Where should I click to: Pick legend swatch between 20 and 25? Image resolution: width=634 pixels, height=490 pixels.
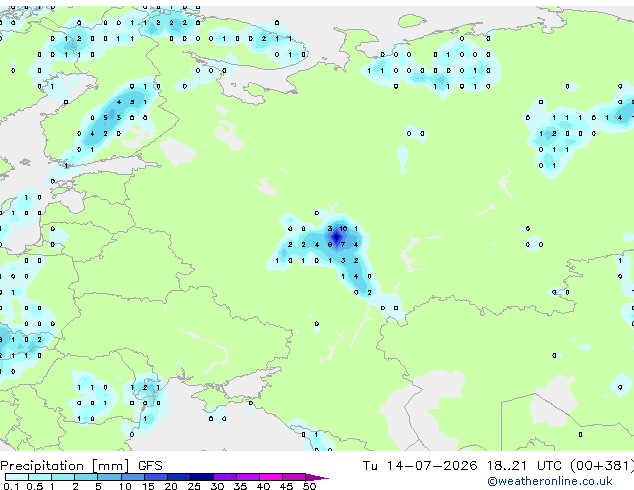(179, 477)
